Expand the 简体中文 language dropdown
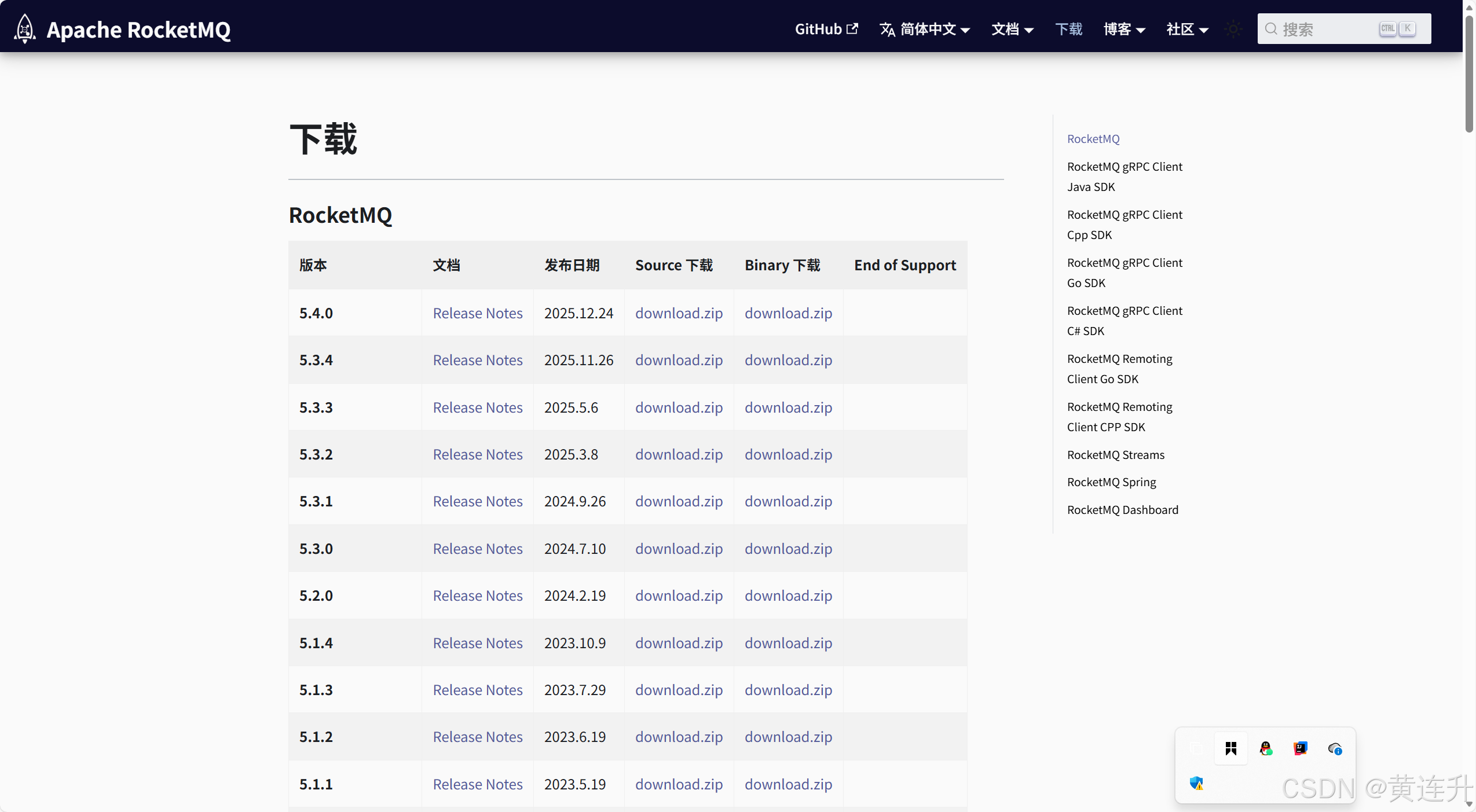Image resolution: width=1476 pixels, height=812 pixels. pos(925,29)
